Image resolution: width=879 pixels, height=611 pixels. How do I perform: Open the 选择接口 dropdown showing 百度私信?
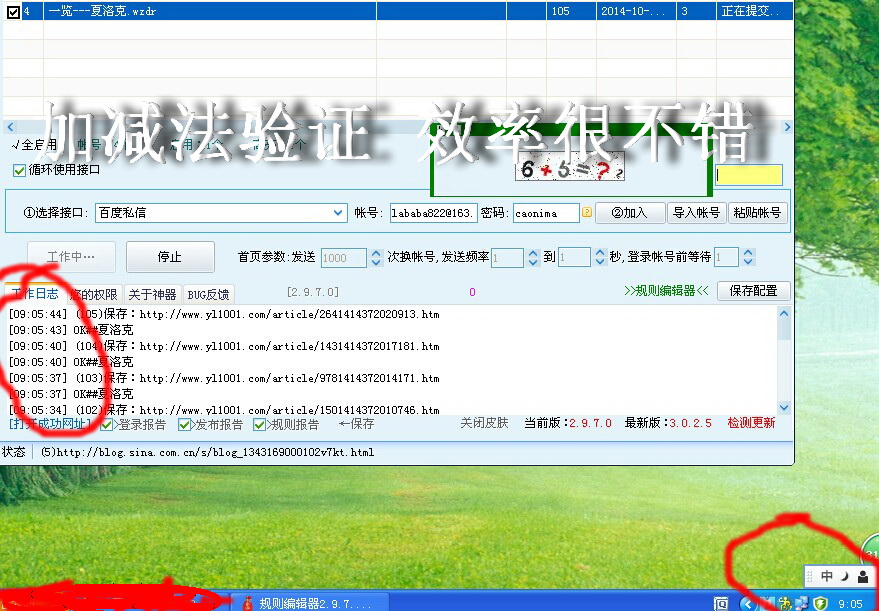click(338, 213)
